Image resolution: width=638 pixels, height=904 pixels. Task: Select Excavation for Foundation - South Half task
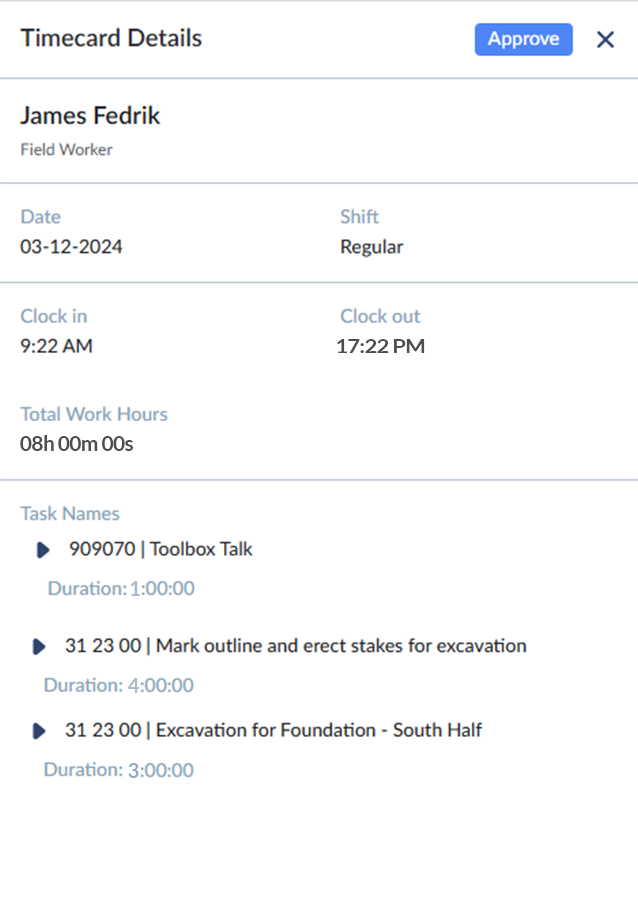273,730
